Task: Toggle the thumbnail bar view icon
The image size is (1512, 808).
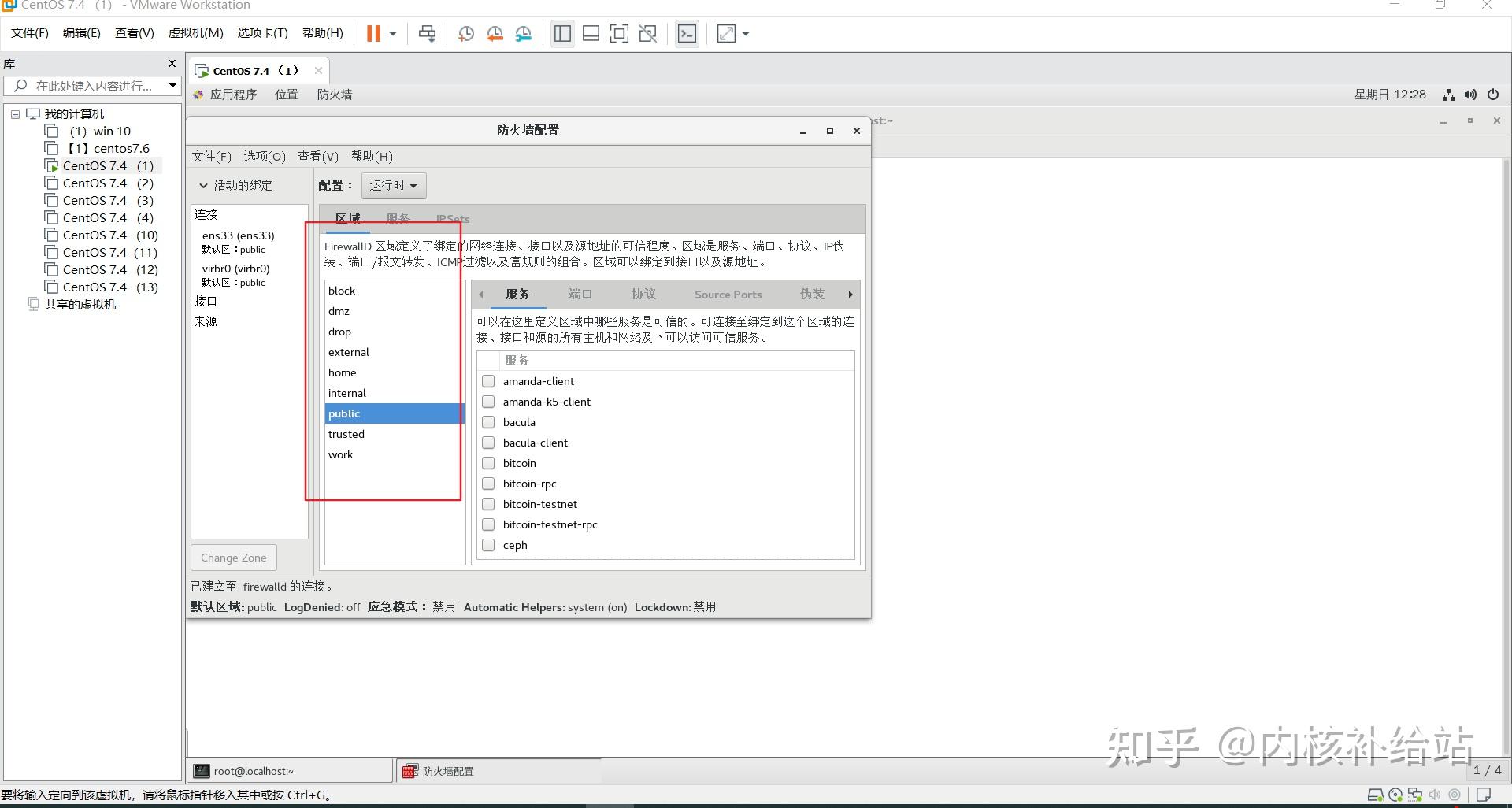Action: tap(591, 33)
